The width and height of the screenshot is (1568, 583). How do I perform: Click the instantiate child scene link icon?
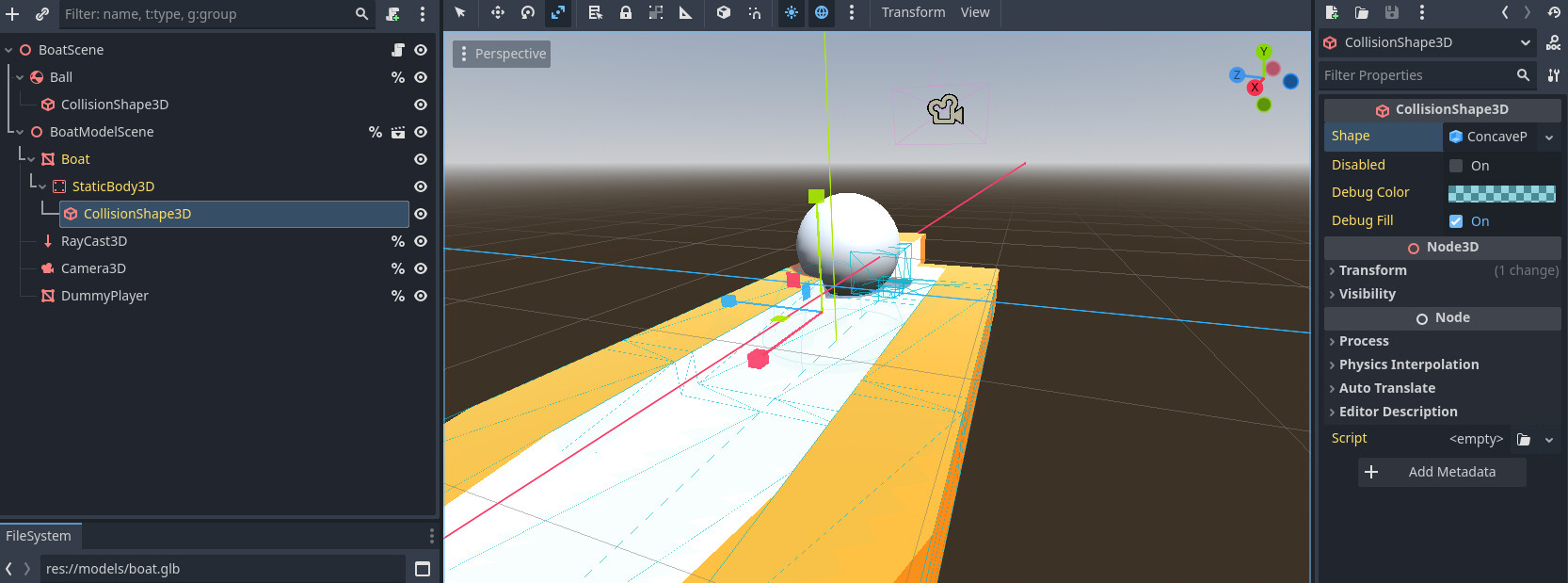click(x=42, y=14)
